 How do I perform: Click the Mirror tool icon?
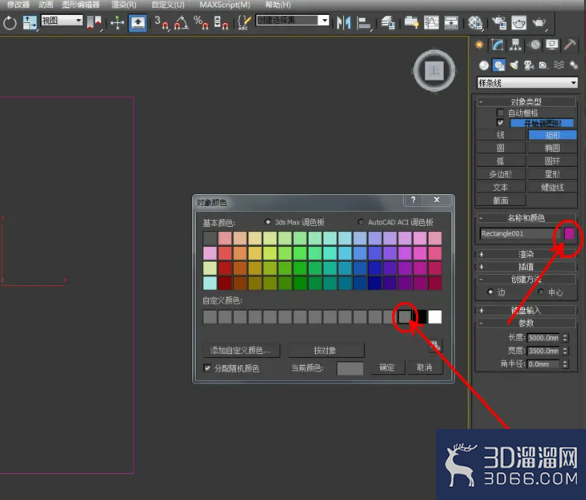click(343, 23)
